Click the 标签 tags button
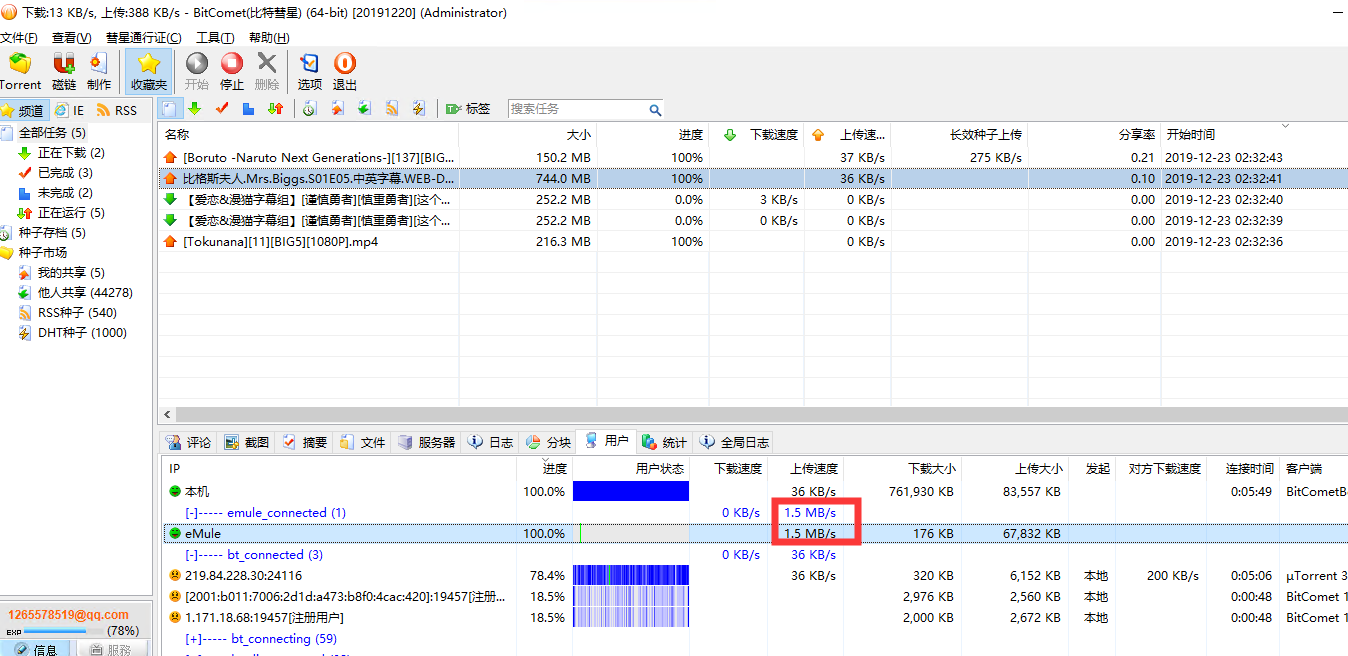Screen dimensions: 1348x656 coord(468,109)
